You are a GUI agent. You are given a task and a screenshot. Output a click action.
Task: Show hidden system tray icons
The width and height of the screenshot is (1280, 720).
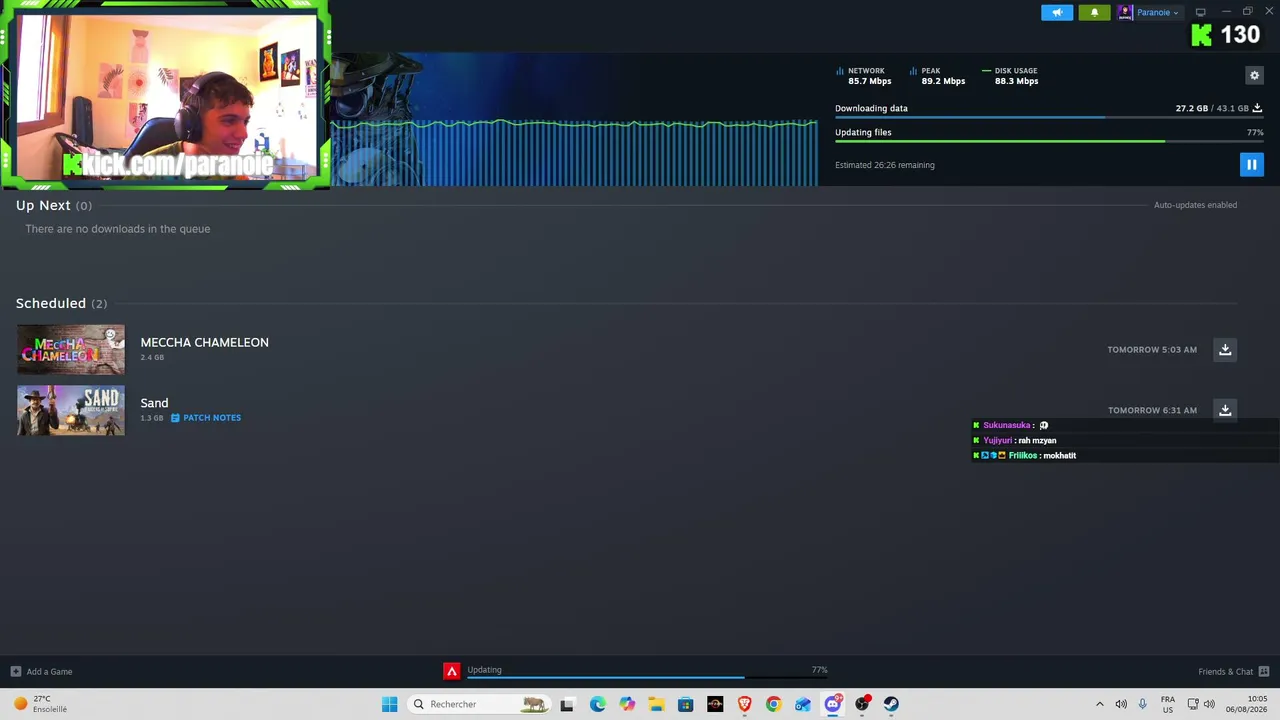[1100, 704]
